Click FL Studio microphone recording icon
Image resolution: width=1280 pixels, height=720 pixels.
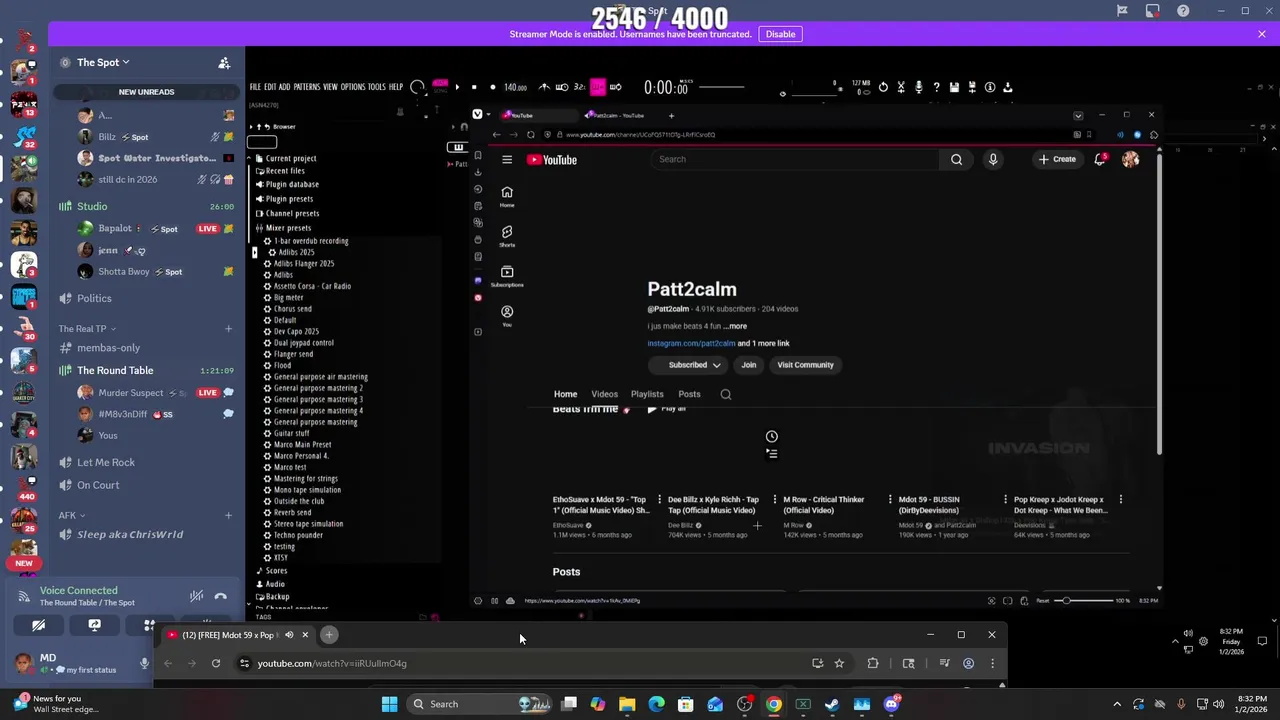919,87
